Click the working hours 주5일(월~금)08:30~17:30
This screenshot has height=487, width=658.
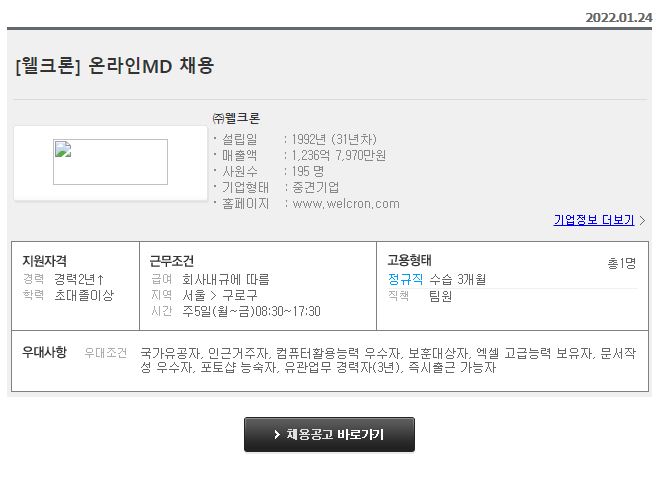251,311
